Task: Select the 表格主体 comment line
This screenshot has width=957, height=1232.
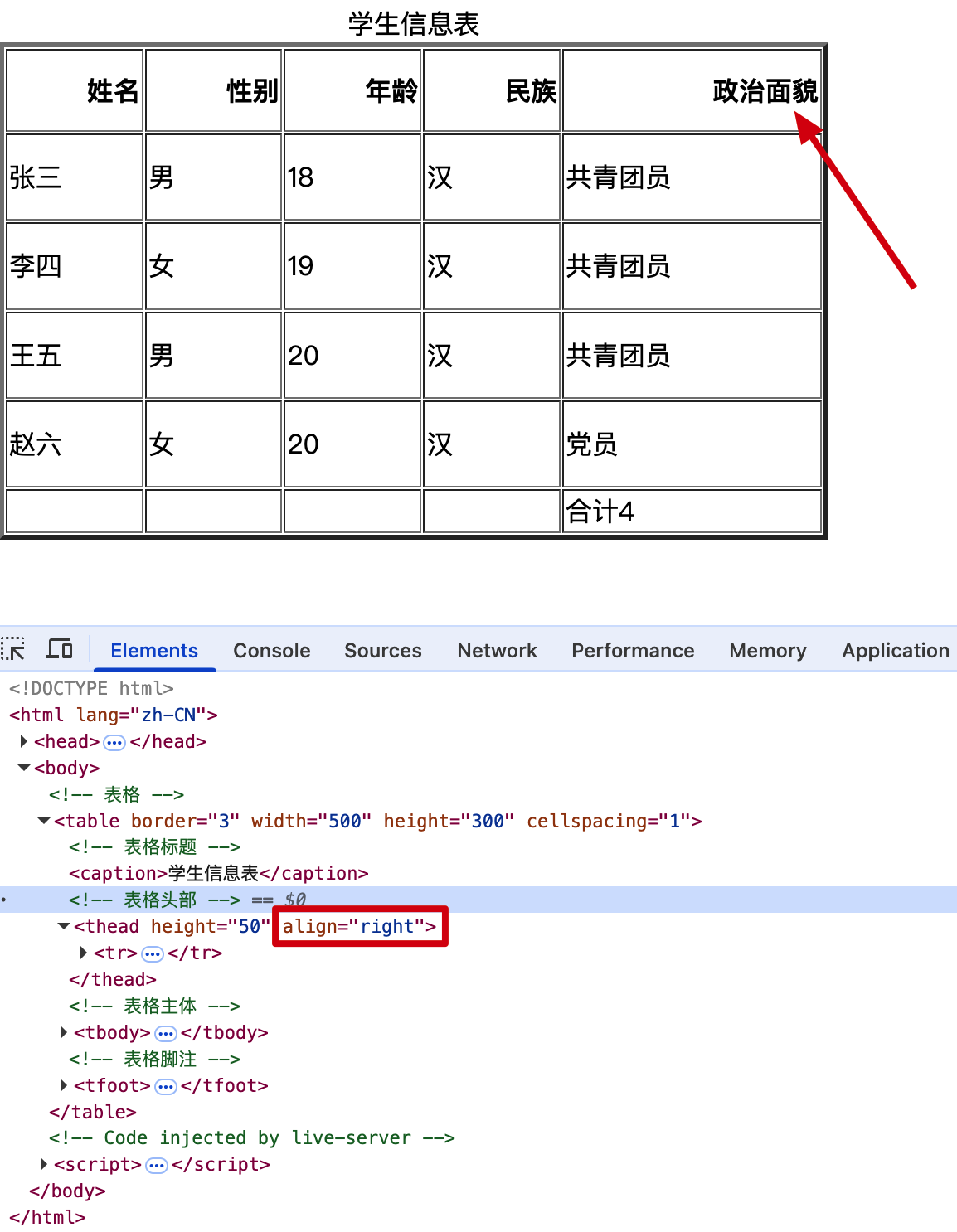Action: click(x=154, y=1006)
